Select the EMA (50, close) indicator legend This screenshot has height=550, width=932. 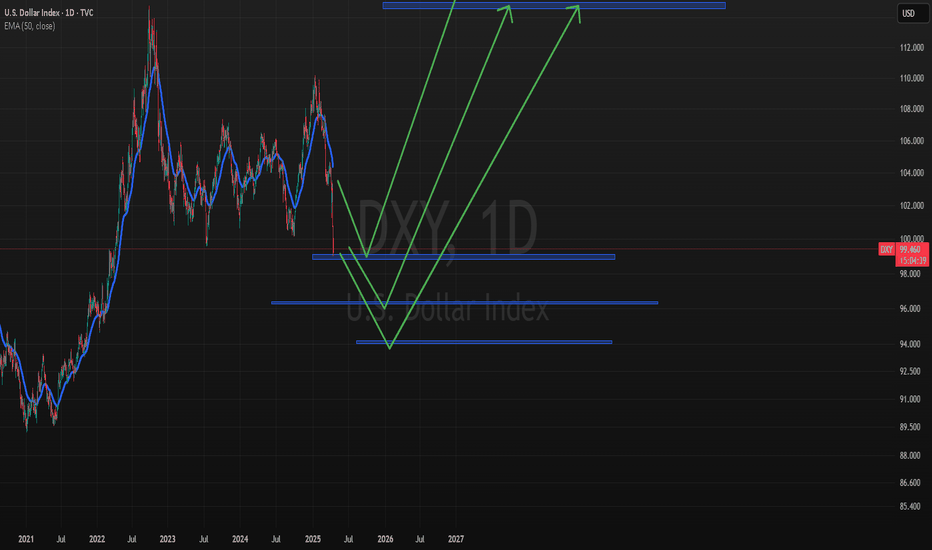click(30, 26)
